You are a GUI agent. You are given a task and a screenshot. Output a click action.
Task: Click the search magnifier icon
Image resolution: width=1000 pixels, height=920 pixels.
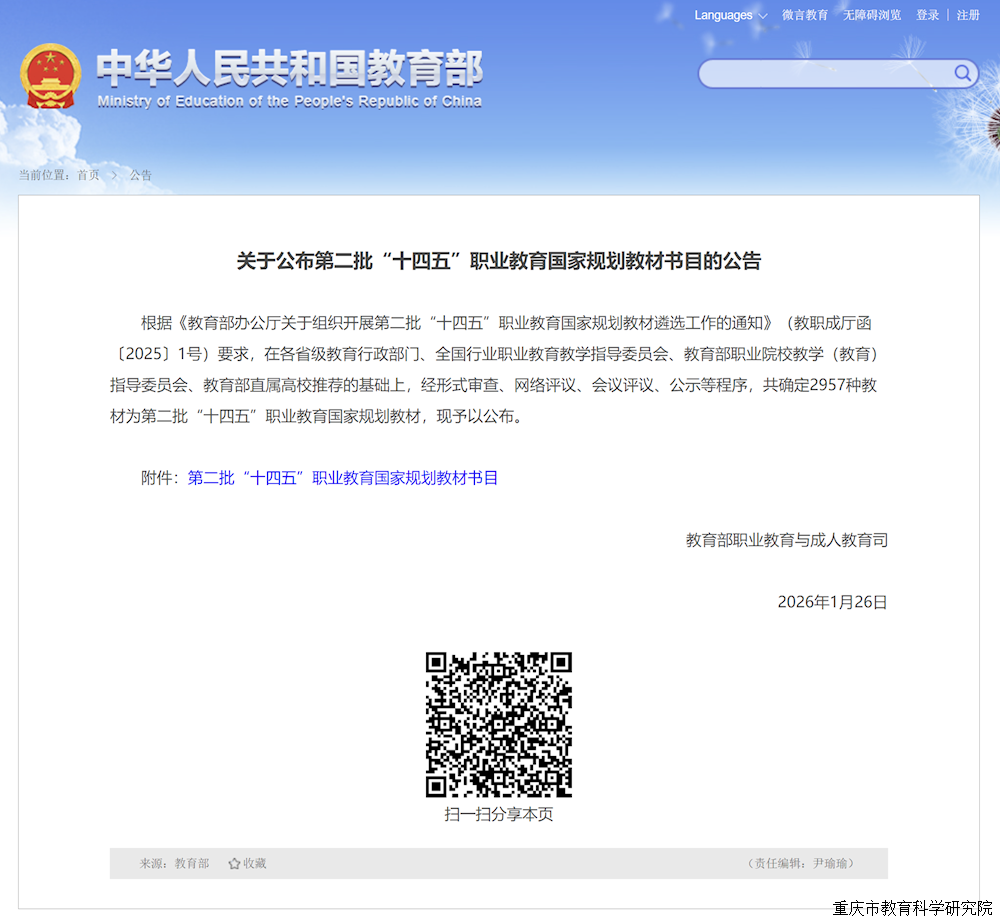click(x=962, y=74)
